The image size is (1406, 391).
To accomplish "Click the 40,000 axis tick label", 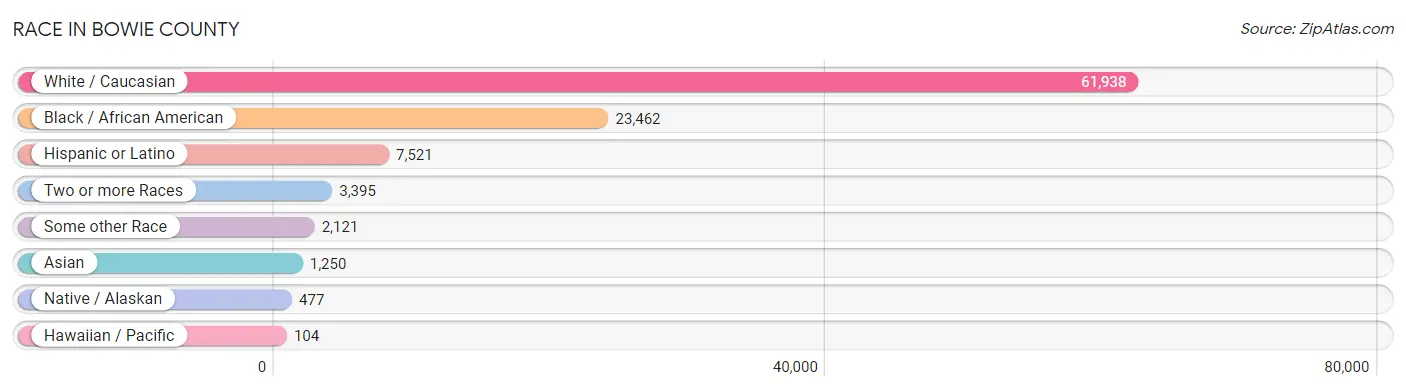I will [x=795, y=367].
